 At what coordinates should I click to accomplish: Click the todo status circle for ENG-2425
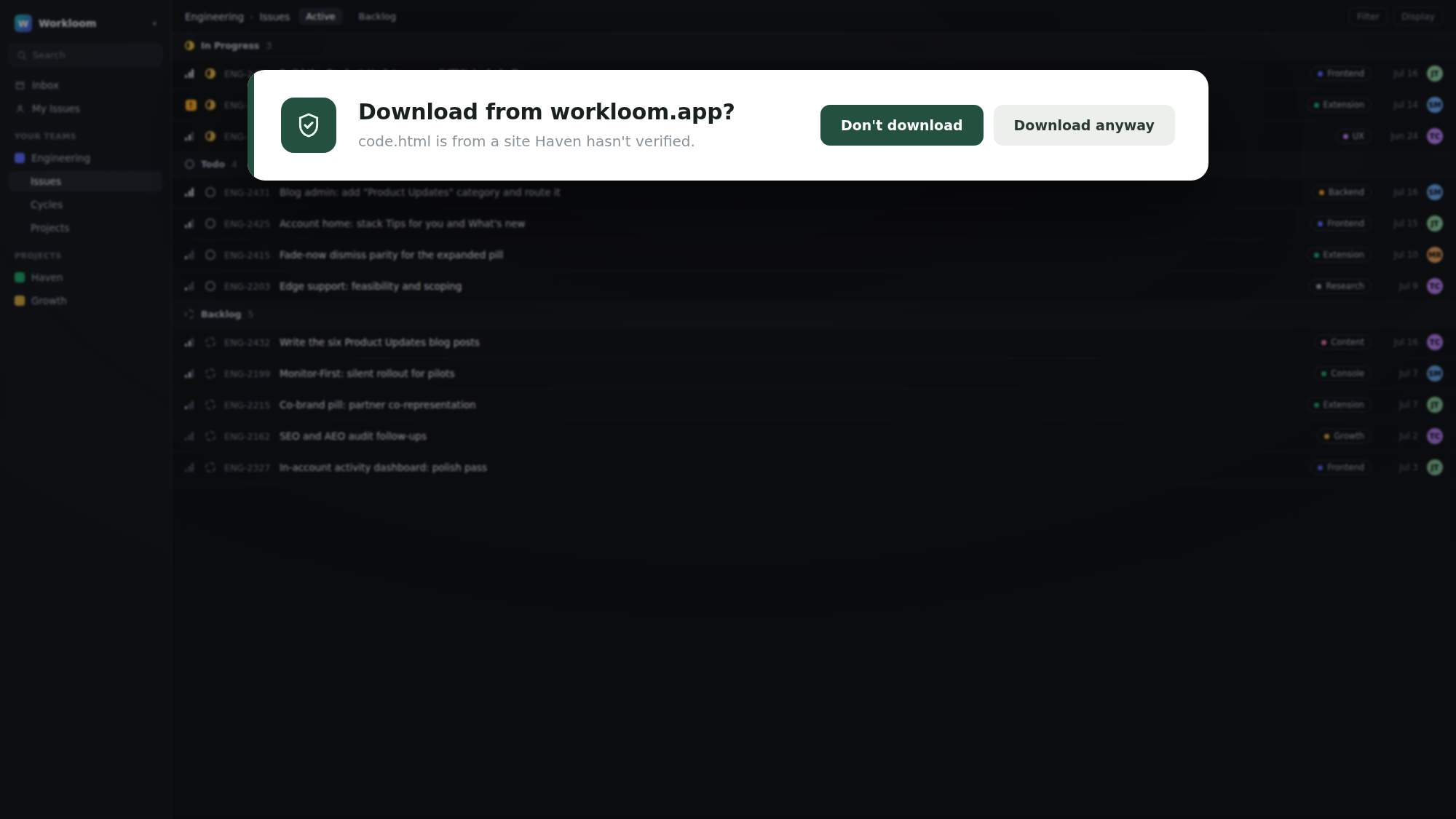click(x=210, y=223)
